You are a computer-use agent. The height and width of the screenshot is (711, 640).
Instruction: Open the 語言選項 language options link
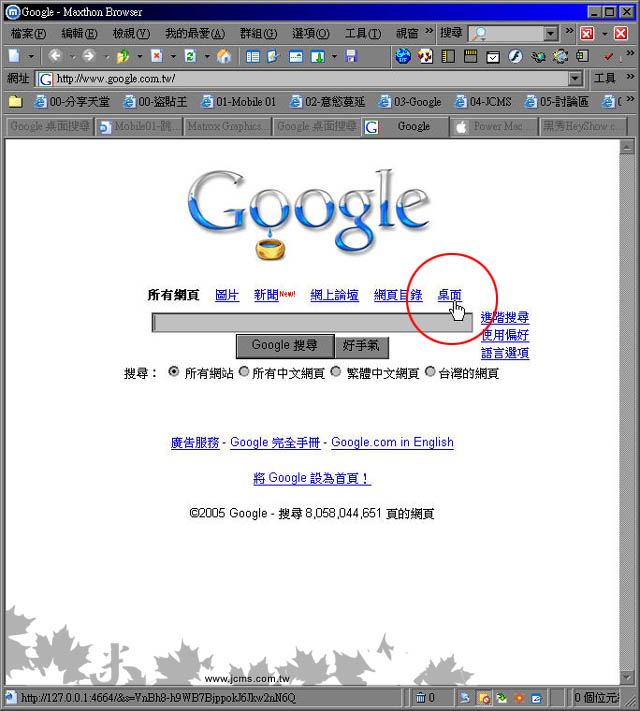point(505,353)
